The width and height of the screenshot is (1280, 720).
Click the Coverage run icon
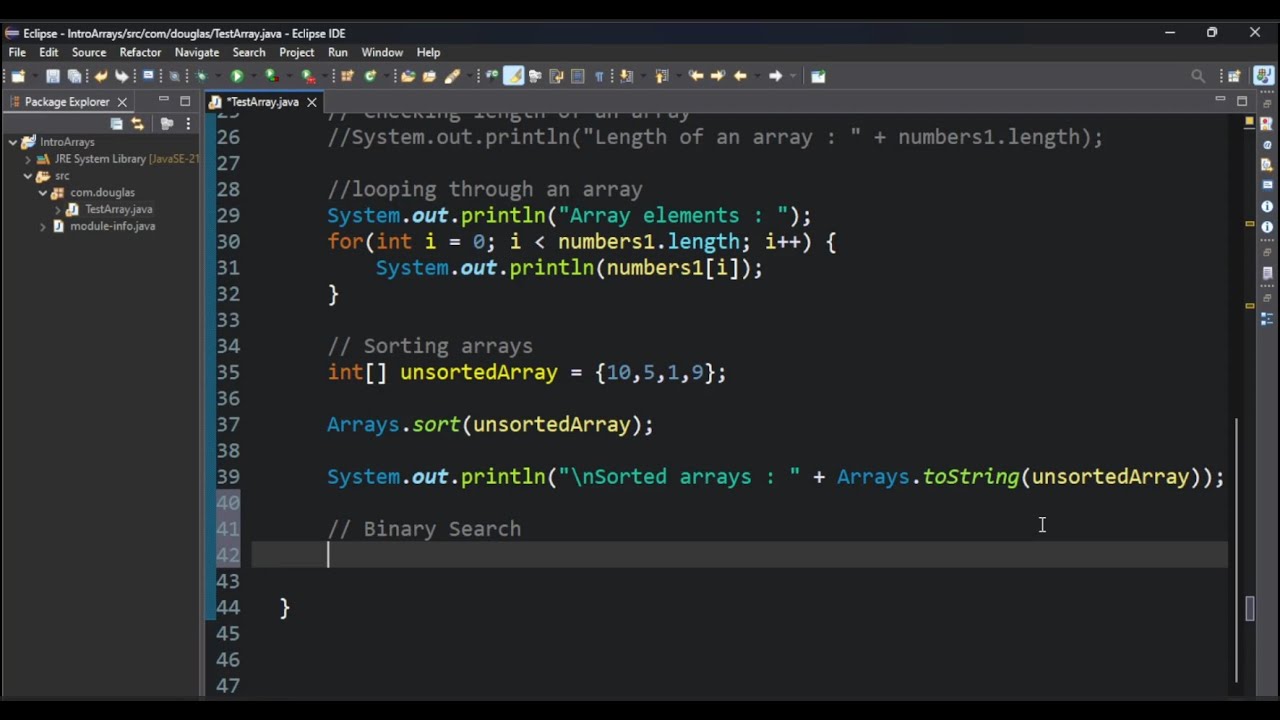(271, 76)
